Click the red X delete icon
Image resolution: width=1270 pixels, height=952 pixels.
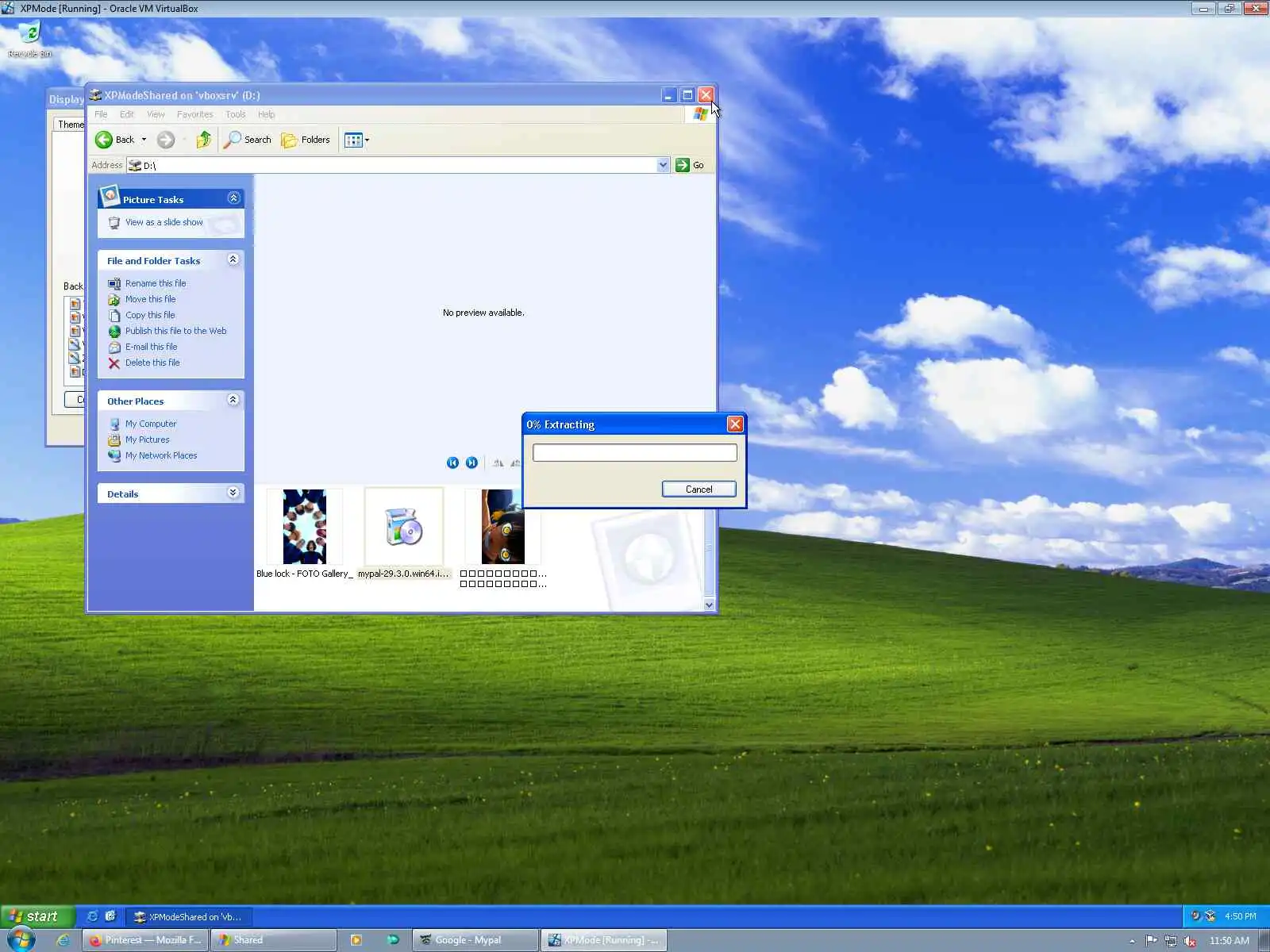click(x=114, y=363)
